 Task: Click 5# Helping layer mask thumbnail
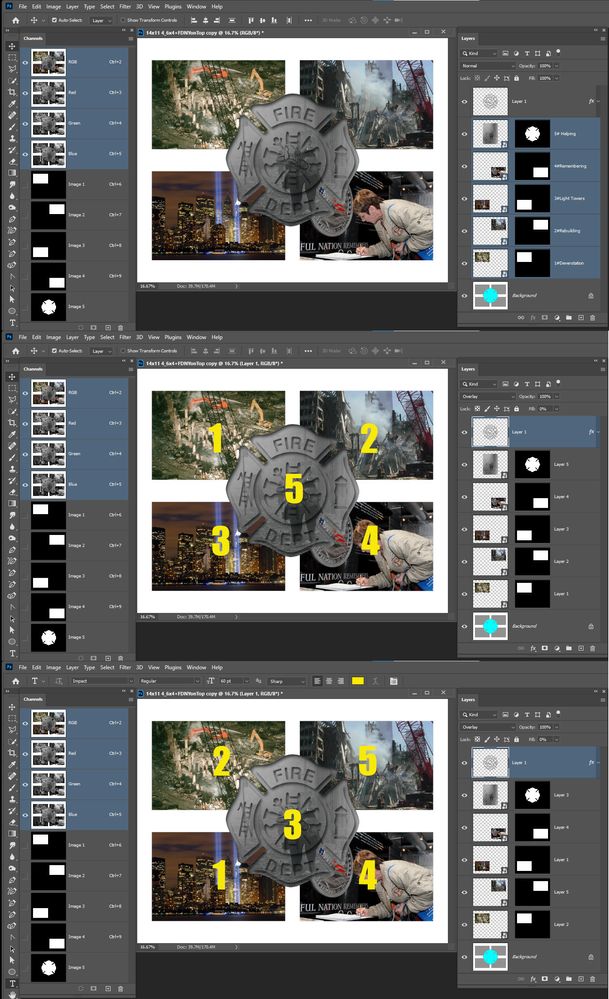pyautogui.click(x=532, y=134)
